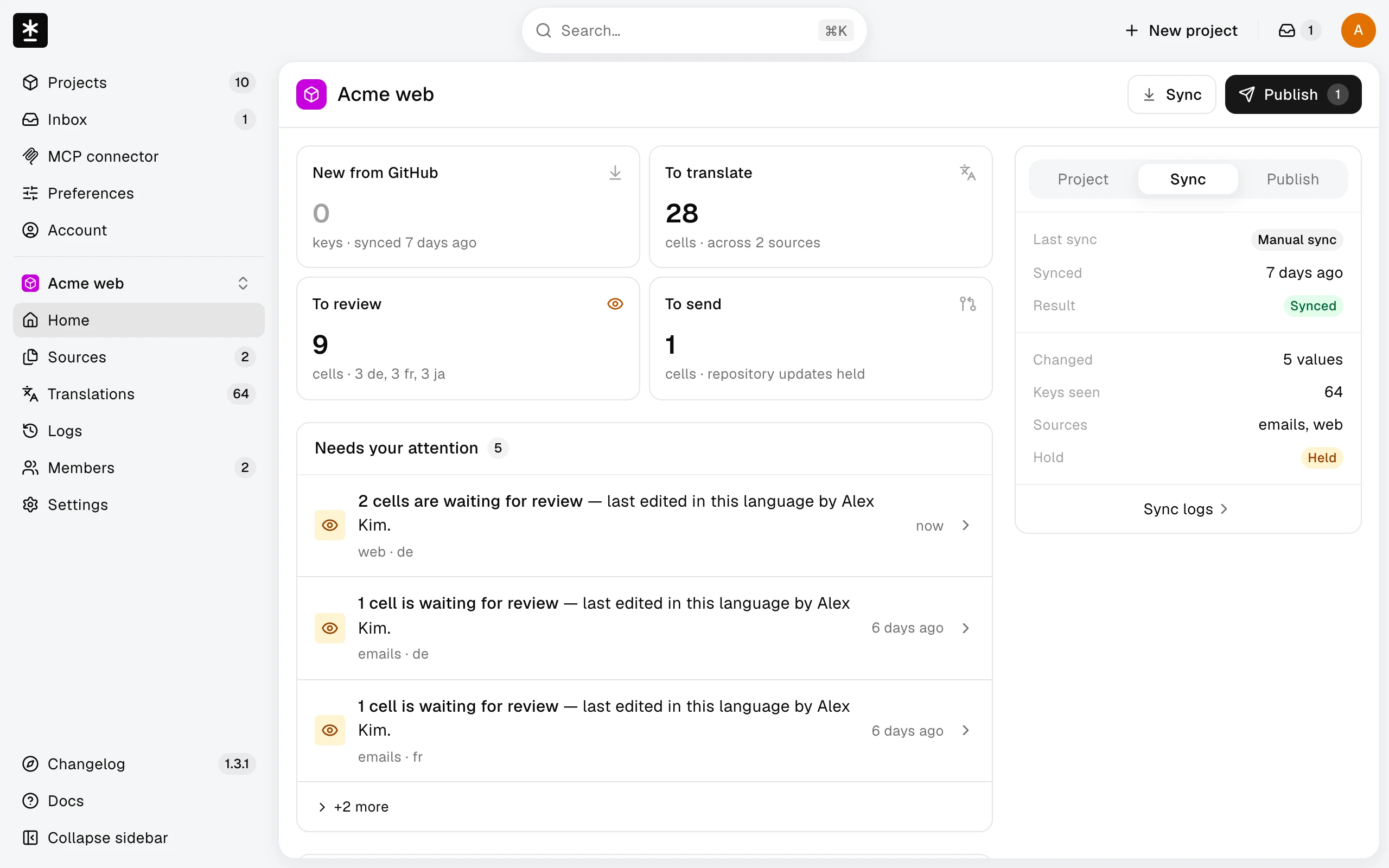Open Sources in project navigation
This screenshot has width=1389, height=868.
tap(139, 357)
